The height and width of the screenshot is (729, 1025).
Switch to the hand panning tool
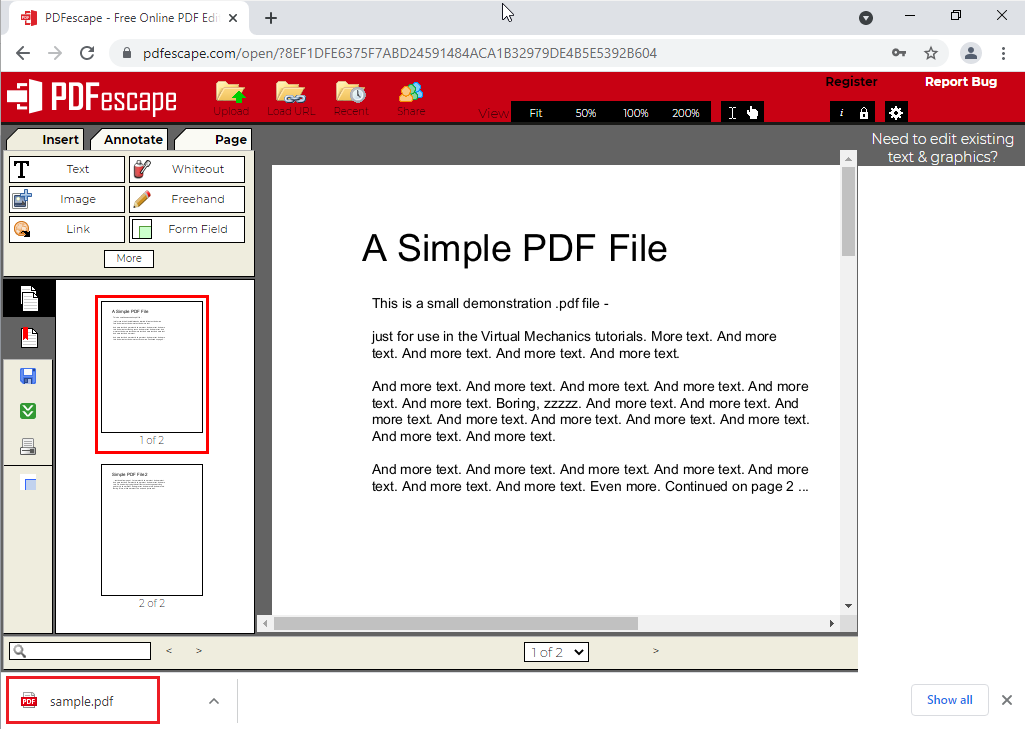(x=753, y=112)
